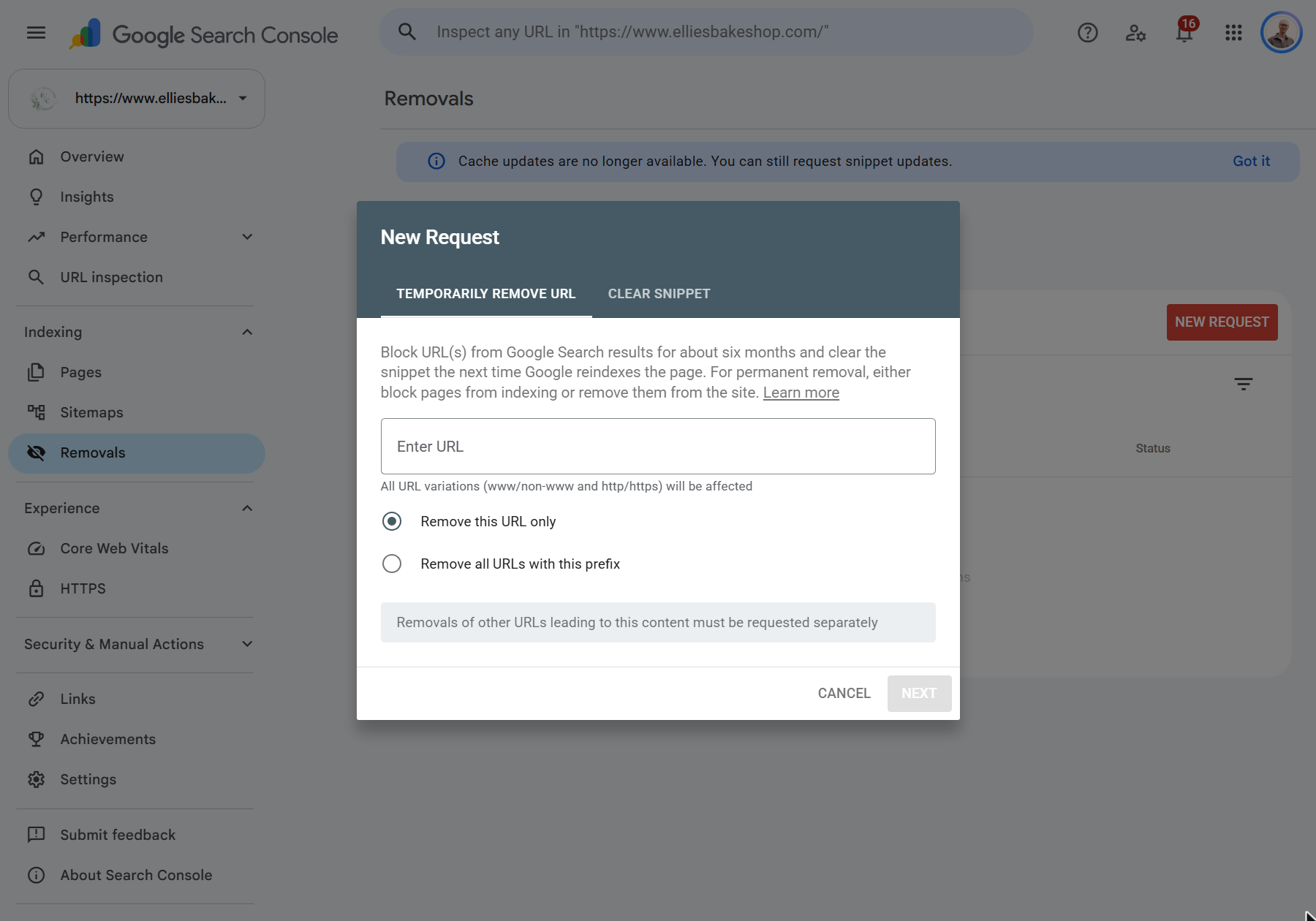Image resolution: width=1316 pixels, height=921 pixels.
Task: Dismiss the banner with Got it
Action: coord(1251,162)
